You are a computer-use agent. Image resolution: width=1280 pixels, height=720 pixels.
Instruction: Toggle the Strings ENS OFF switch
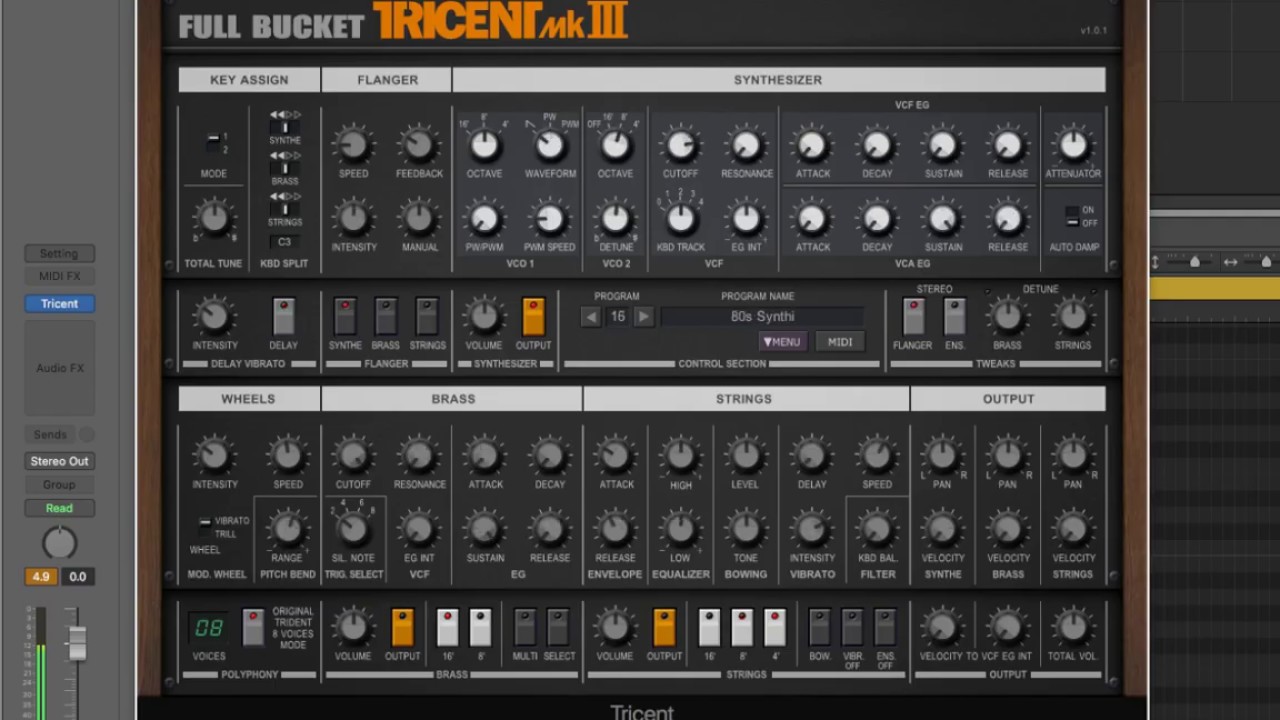click(885, 627)
